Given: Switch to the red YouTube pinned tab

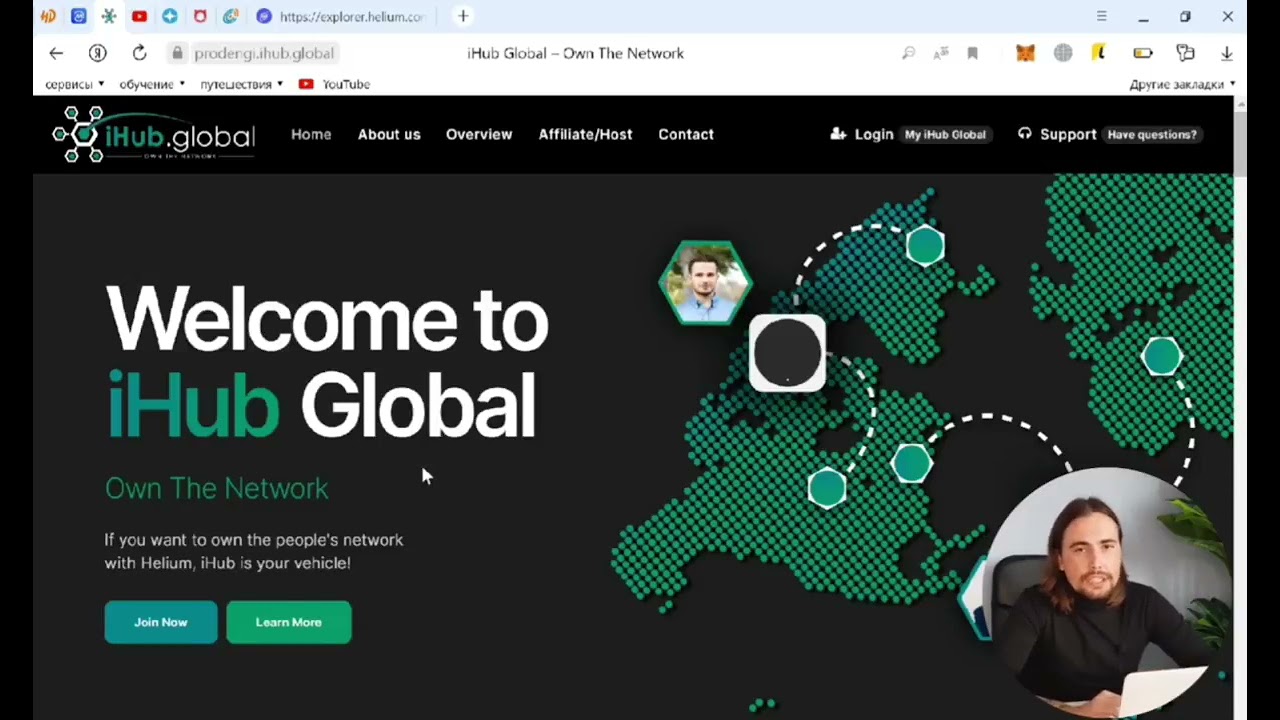Looking at the screenshot, I should (x=139, y=16).
